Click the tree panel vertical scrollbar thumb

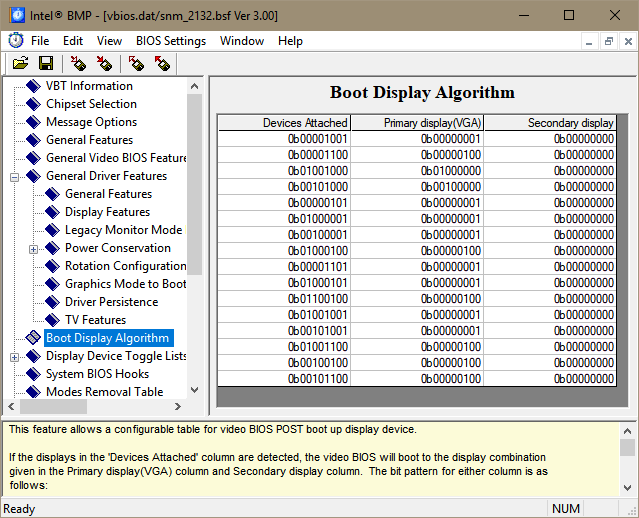[195, 184]
